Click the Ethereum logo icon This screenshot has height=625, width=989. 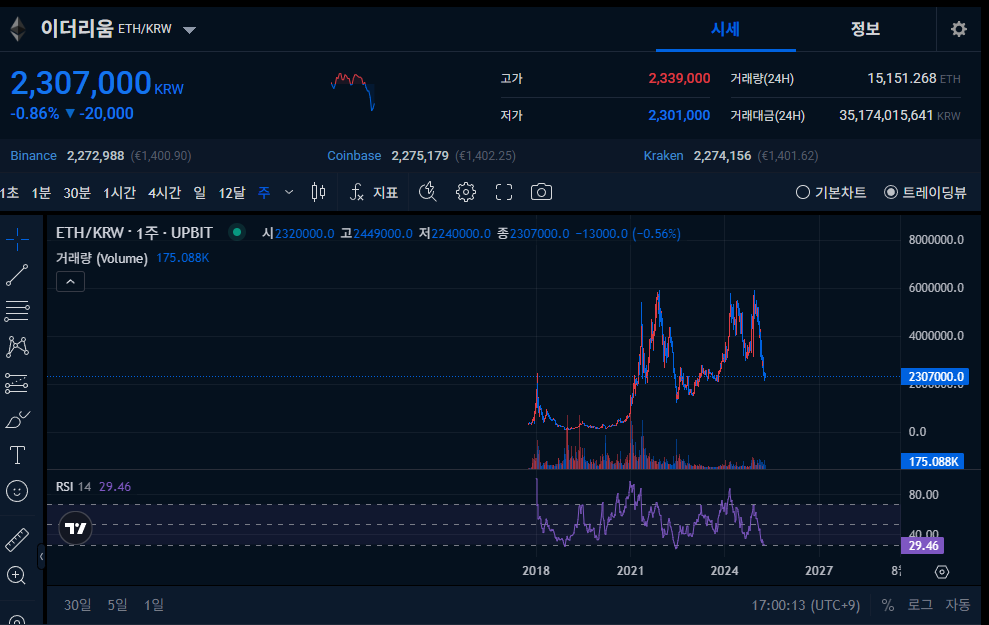pos(18,29)
